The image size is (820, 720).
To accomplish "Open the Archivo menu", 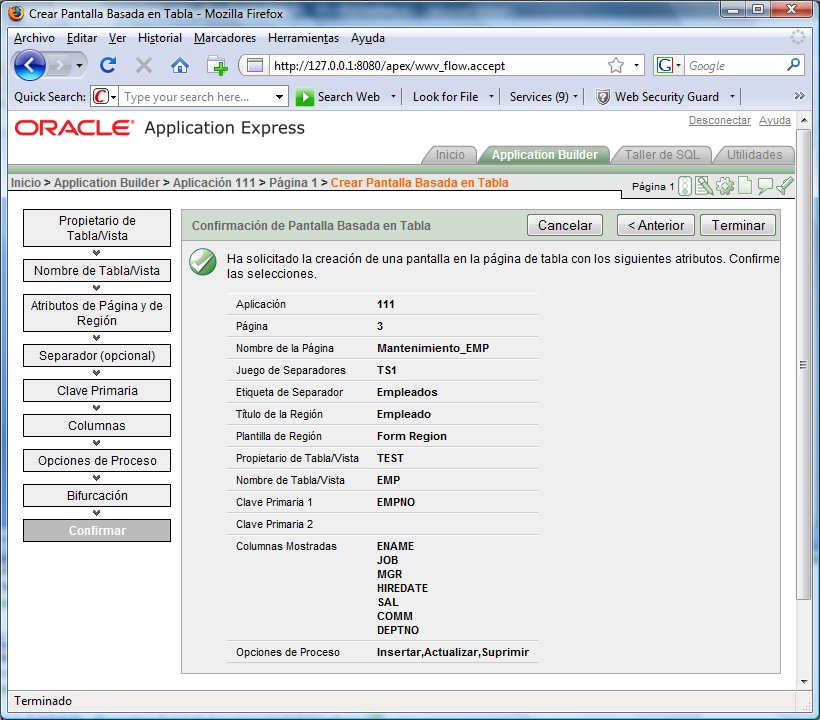I will pyautogui.click(x=35, y=38).
